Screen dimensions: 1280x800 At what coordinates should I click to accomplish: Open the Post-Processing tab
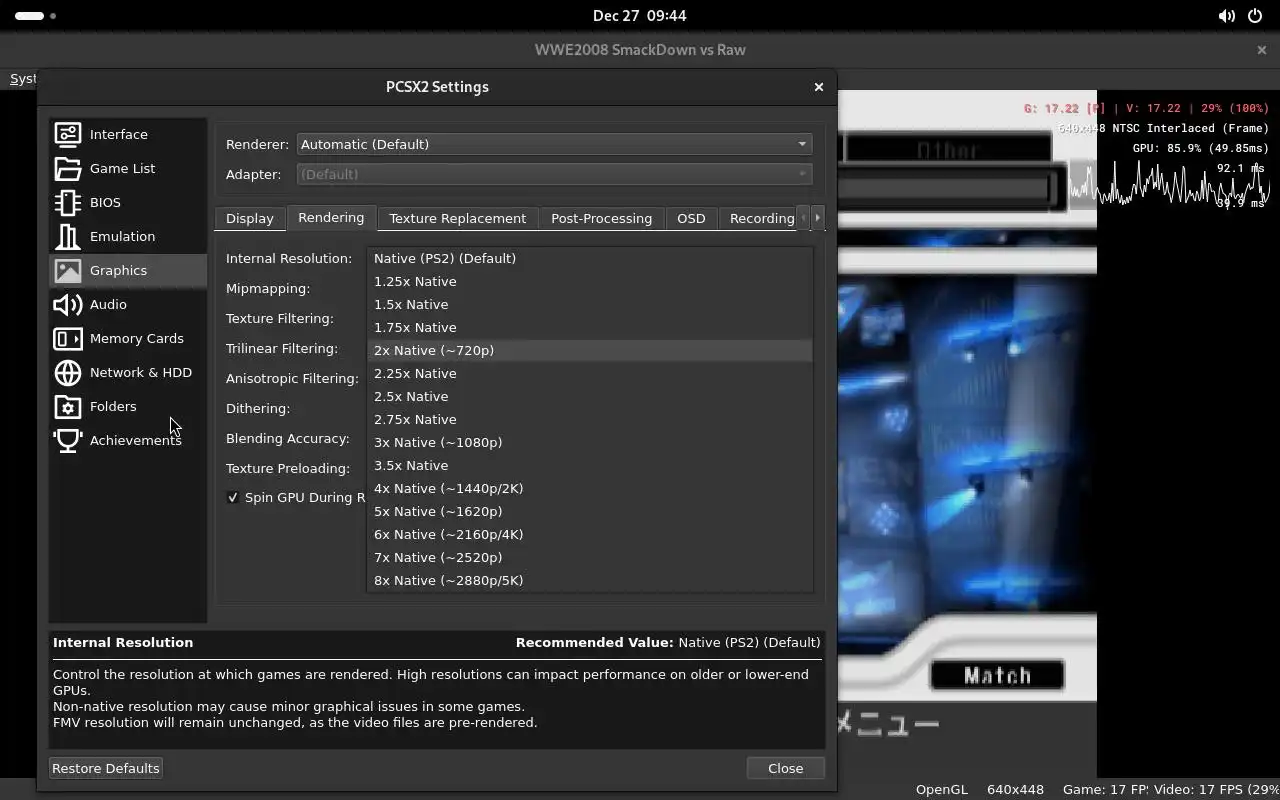tap(601, 218)
